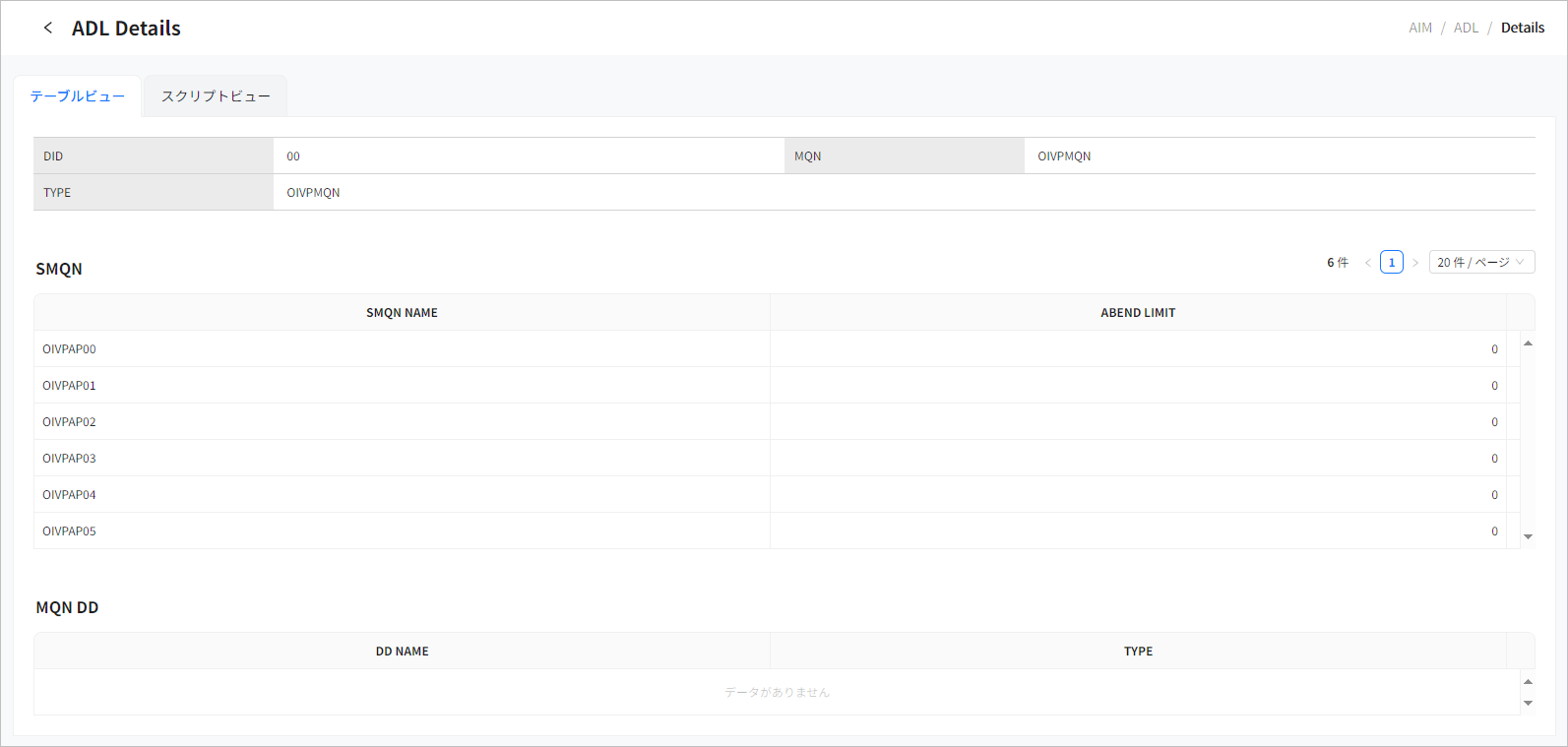1568x747 pixels.
Task: Click the ABEND LIMIT column header
Action: (x=1137, y=313)
